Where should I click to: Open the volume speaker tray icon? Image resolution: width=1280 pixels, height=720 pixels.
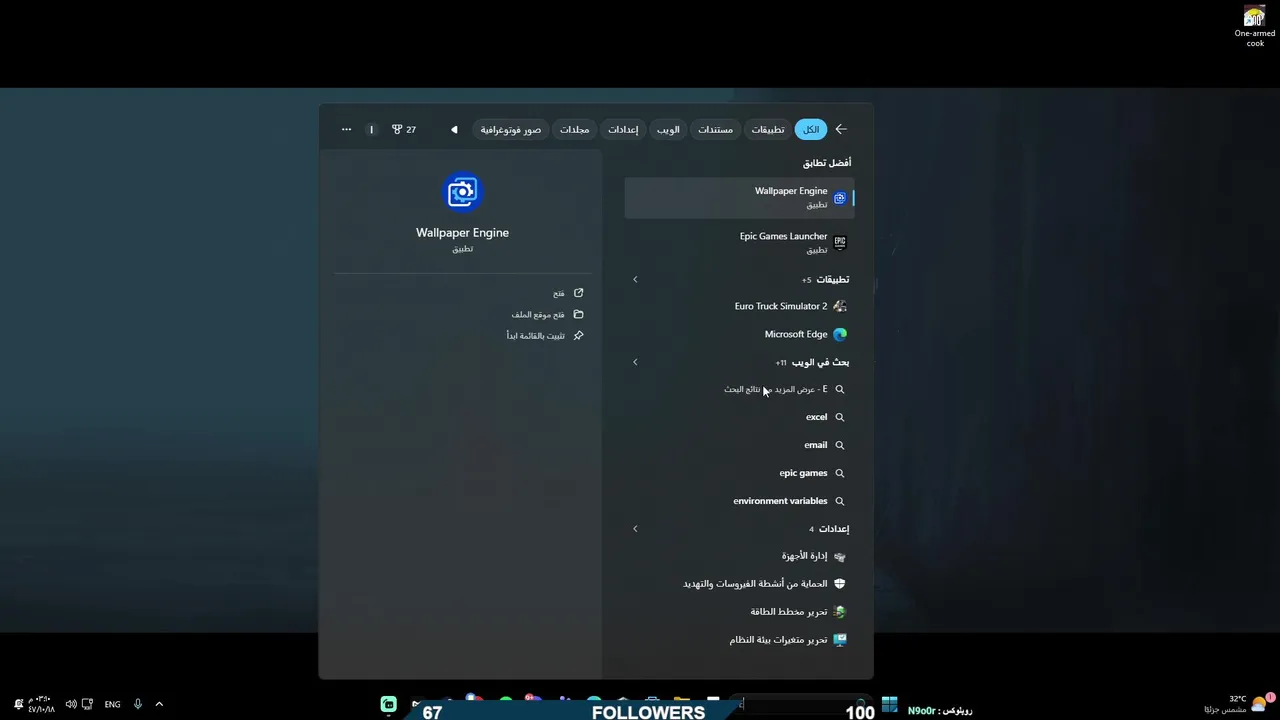71,704
